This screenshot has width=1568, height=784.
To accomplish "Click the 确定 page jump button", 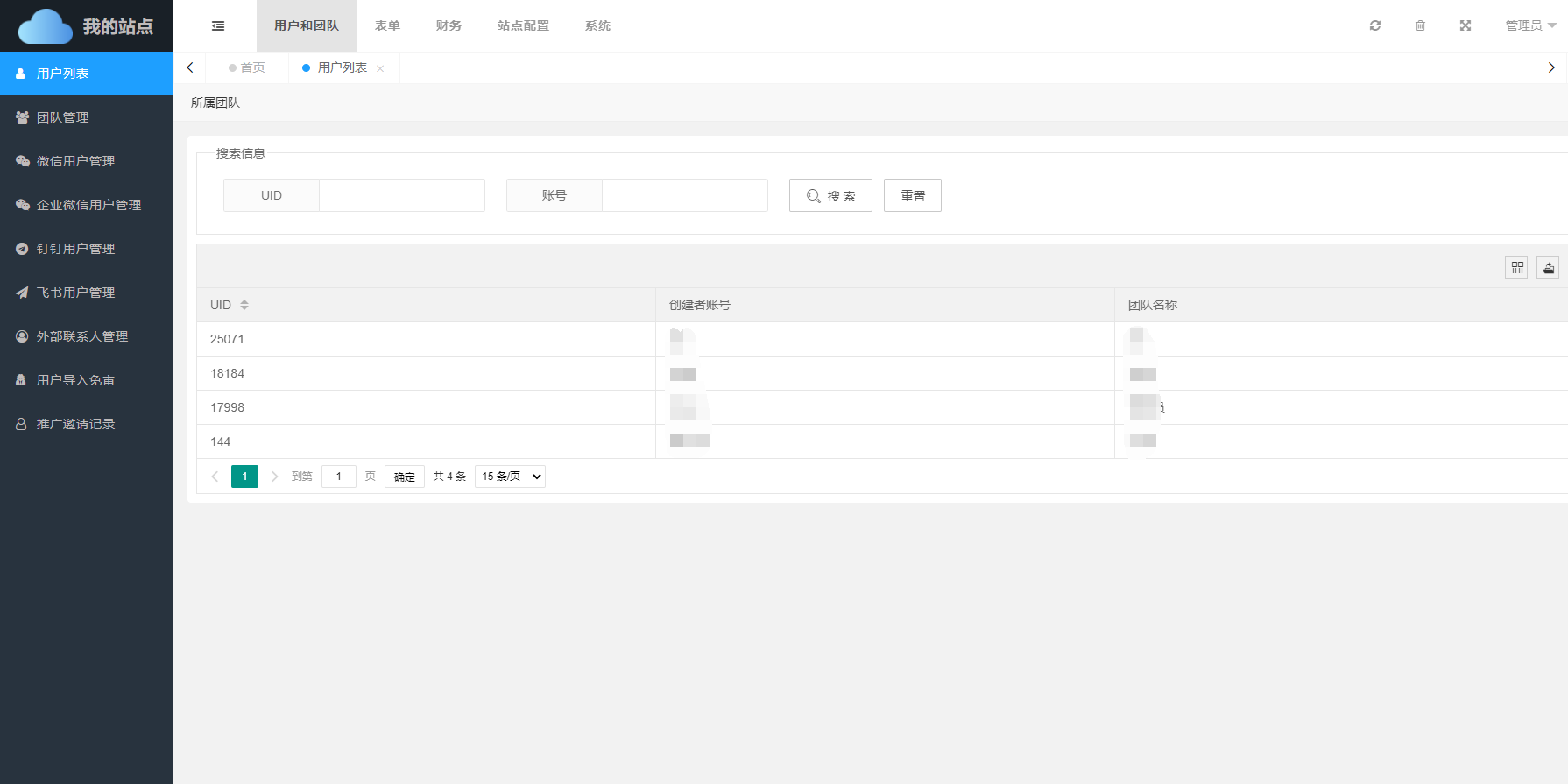I will [x=404, y=477].
